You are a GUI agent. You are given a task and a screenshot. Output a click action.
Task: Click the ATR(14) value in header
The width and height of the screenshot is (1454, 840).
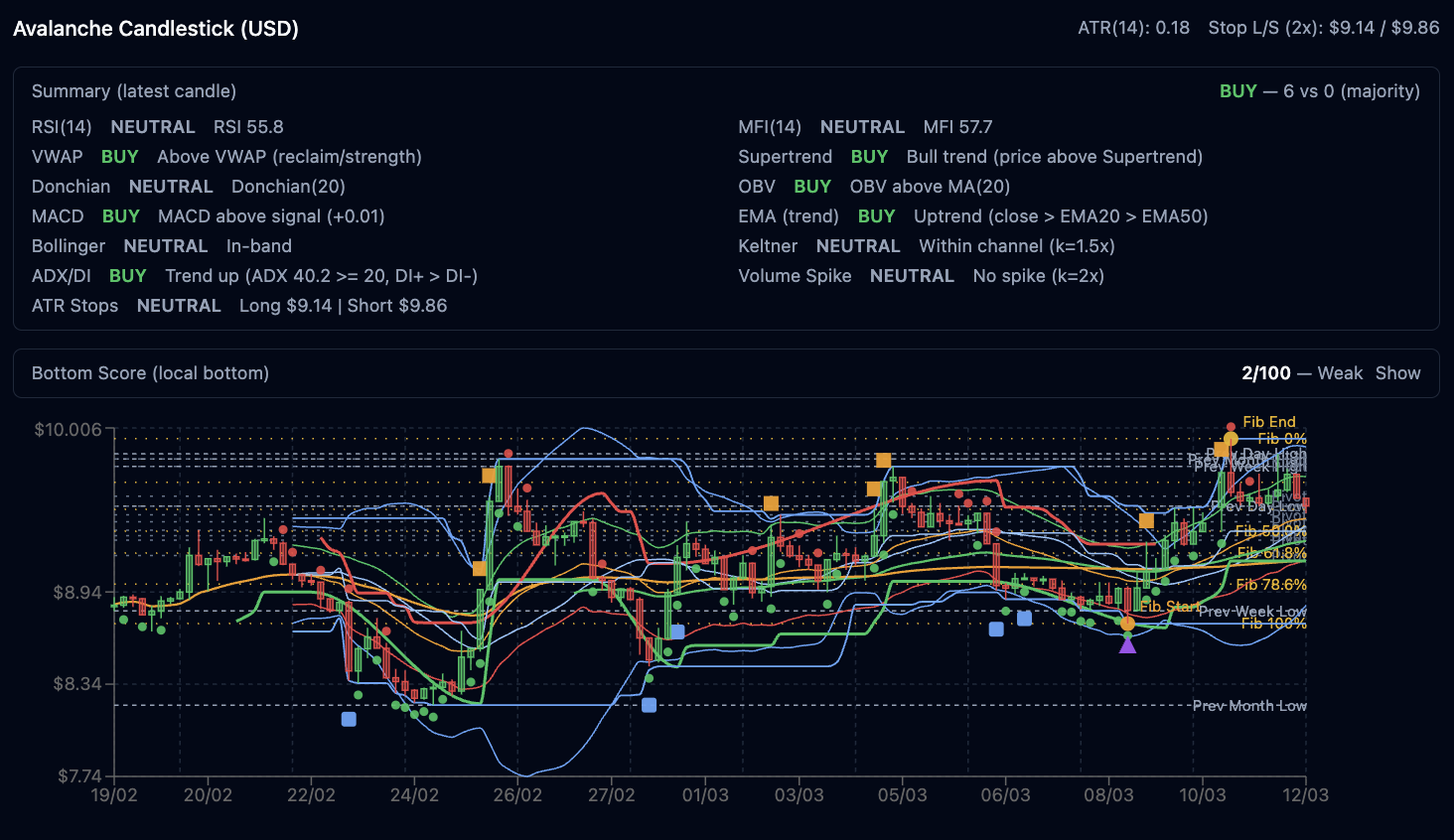tap(1133, 28)
